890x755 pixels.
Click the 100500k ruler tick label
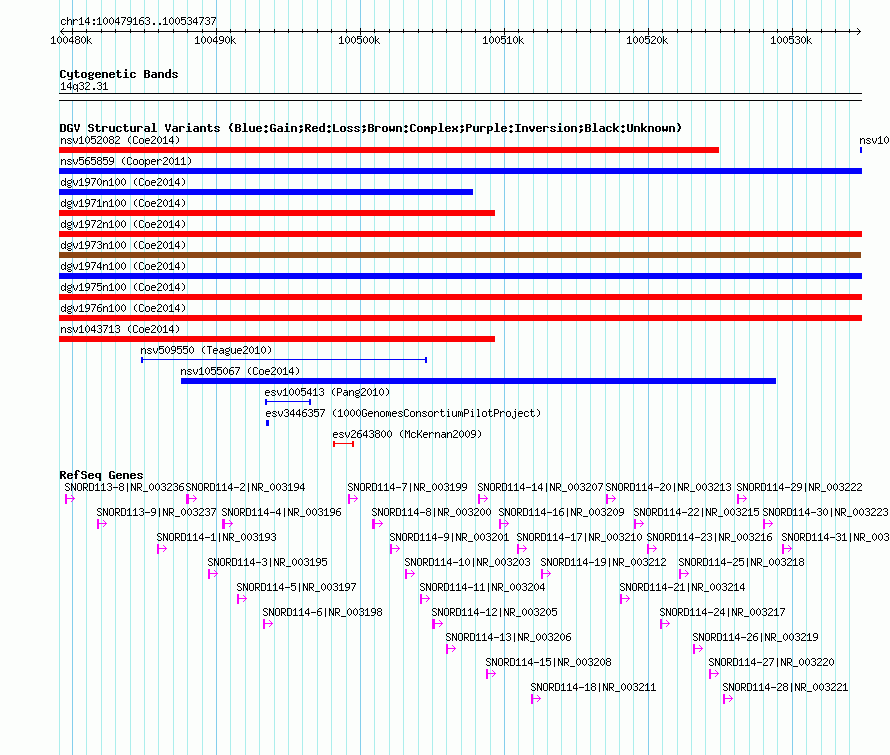point(359,40)
